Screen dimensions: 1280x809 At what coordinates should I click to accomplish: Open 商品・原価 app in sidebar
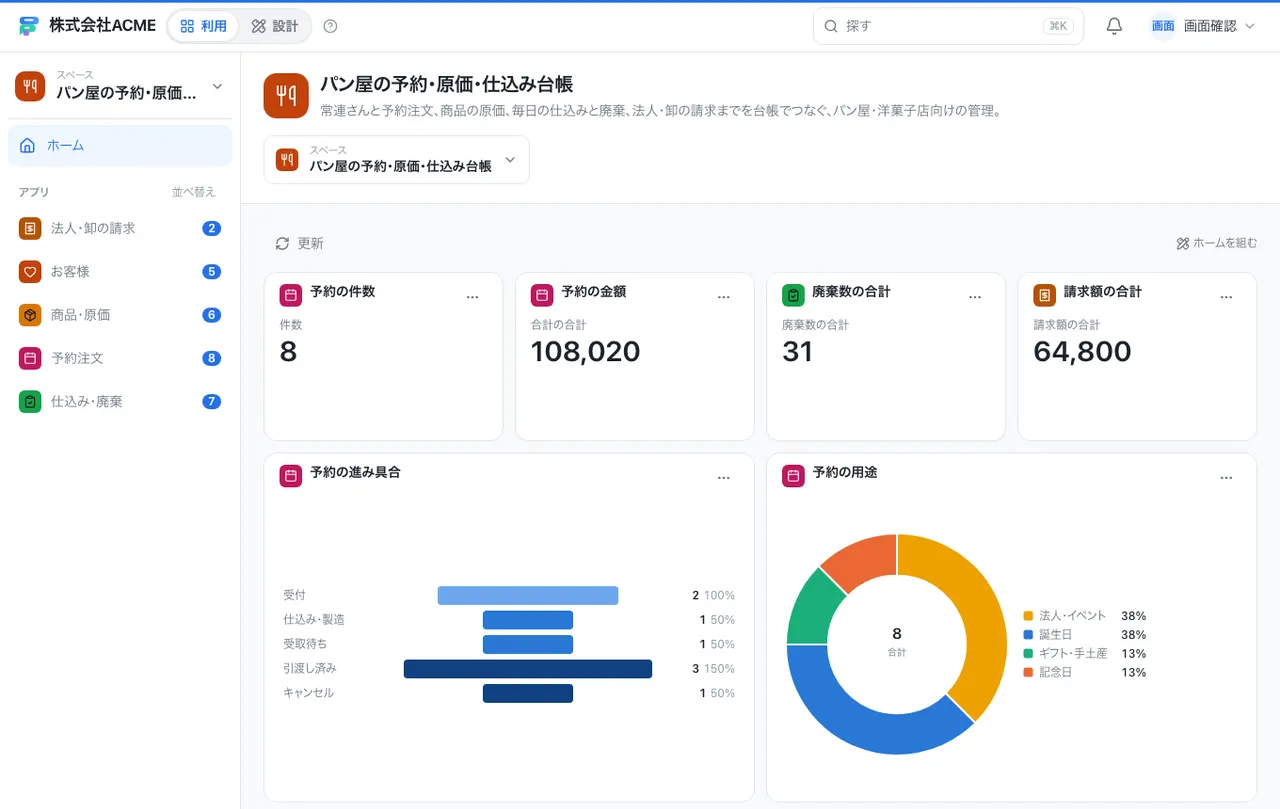[x=120, y=315]
